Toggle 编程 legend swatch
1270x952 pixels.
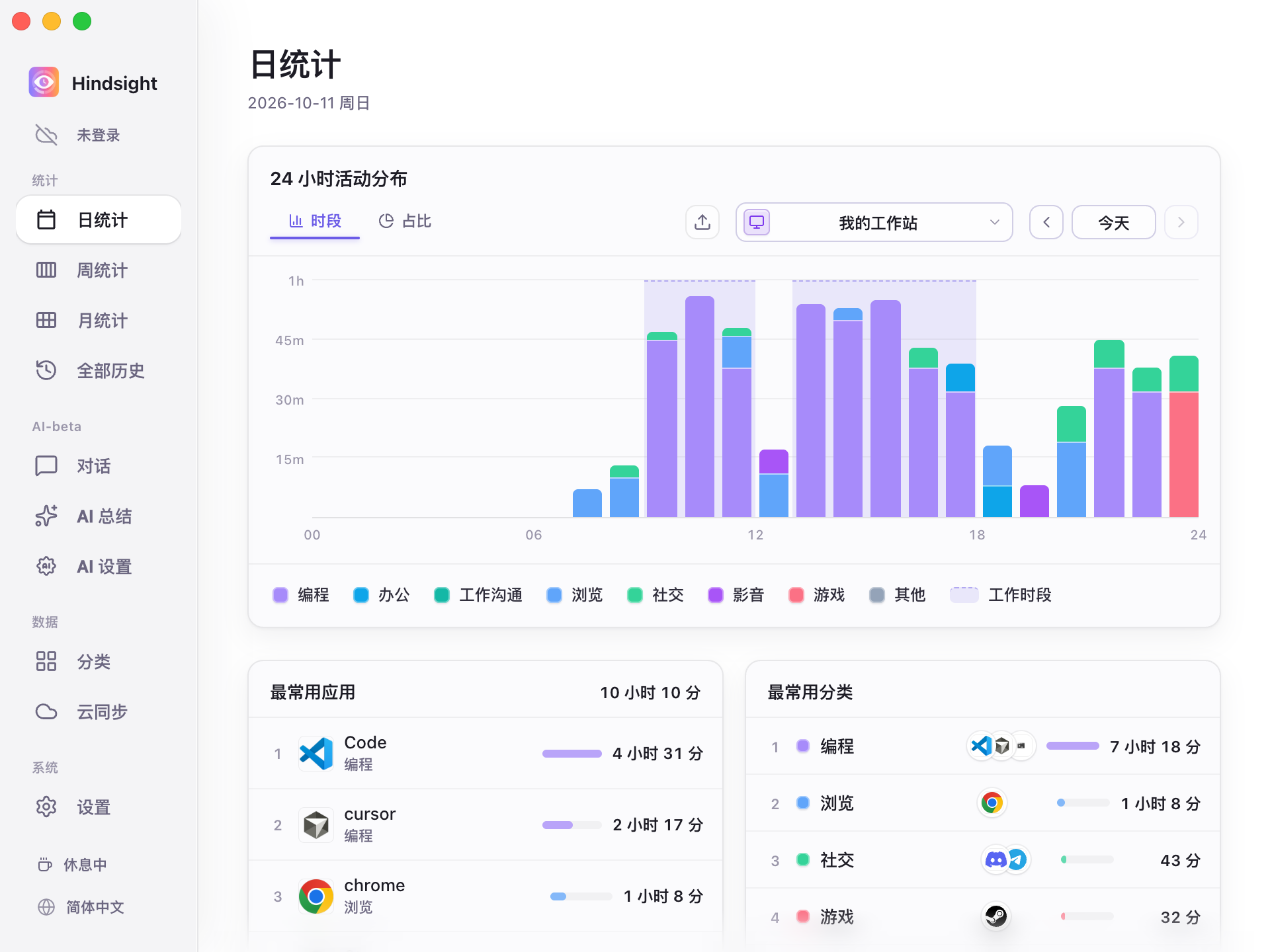[x=280, y=595]
